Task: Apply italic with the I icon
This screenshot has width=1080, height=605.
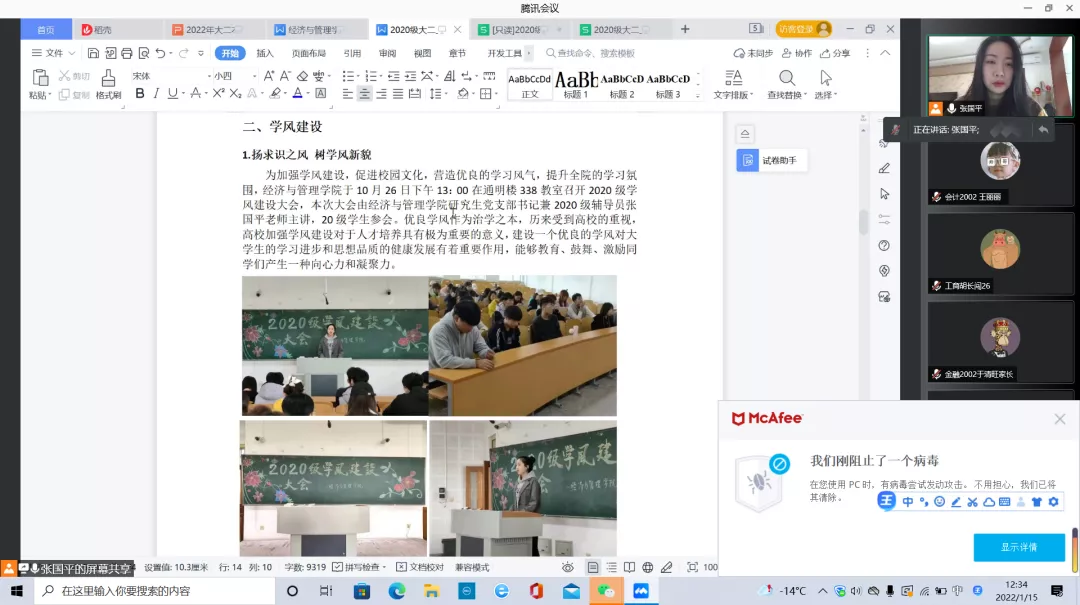Action: tap(156, 94)
